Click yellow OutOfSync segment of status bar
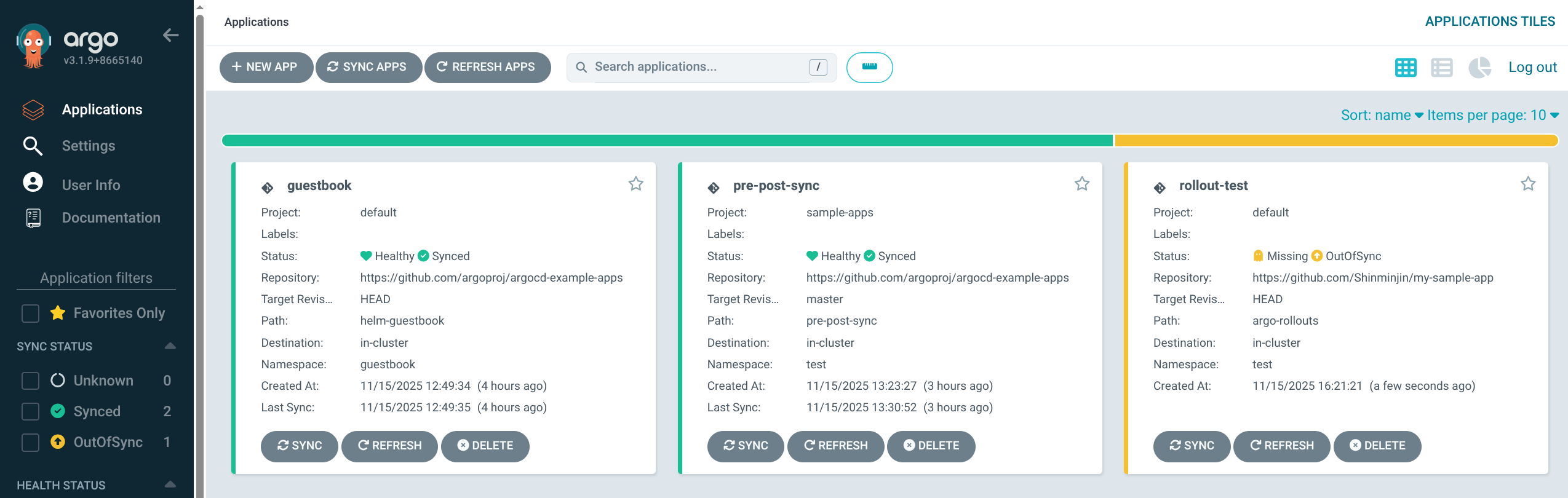Image resolution: width=1568 pixels, height=498 pixels. [1336, 141]
